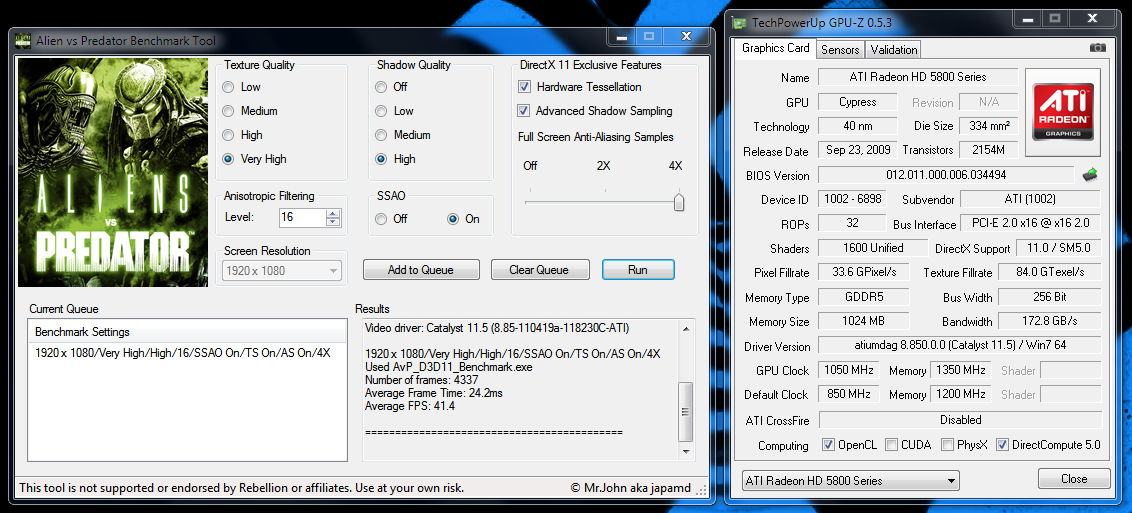Viewport: 1132px width, 513px height.
Task: Set Shadow Quality to High
Action: (380, 159)
